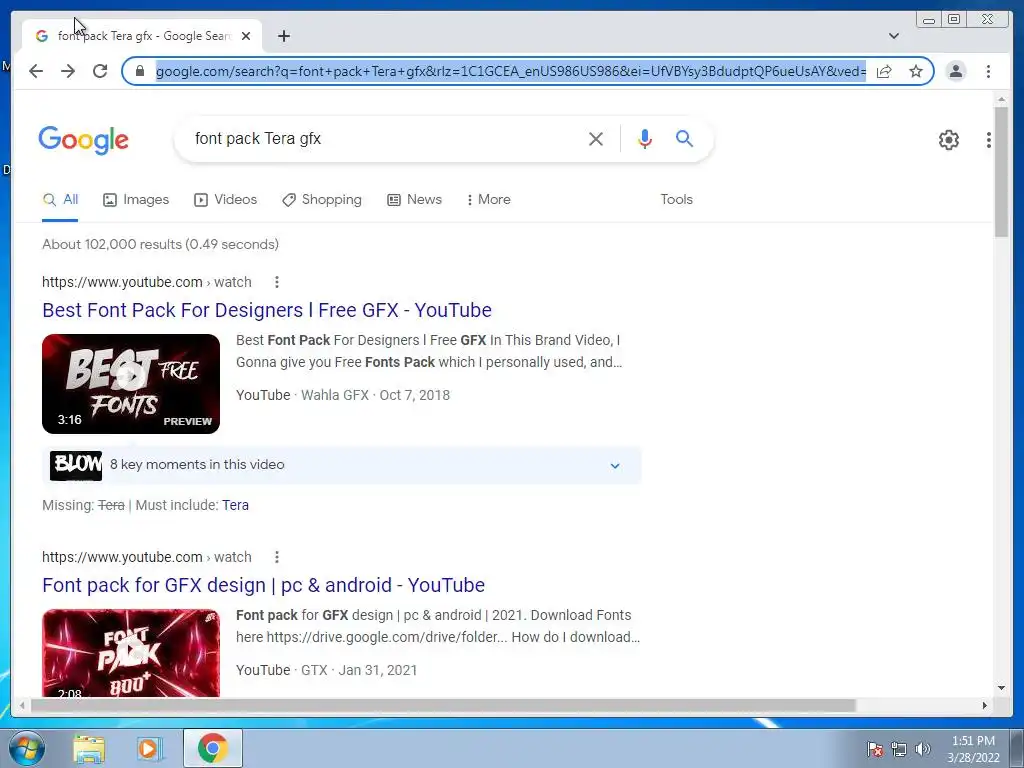Viewport: 1024px width, 768px height.
Task: Open options for first youtube.com result
Action: pyautogui.click(x=277, y=282)
